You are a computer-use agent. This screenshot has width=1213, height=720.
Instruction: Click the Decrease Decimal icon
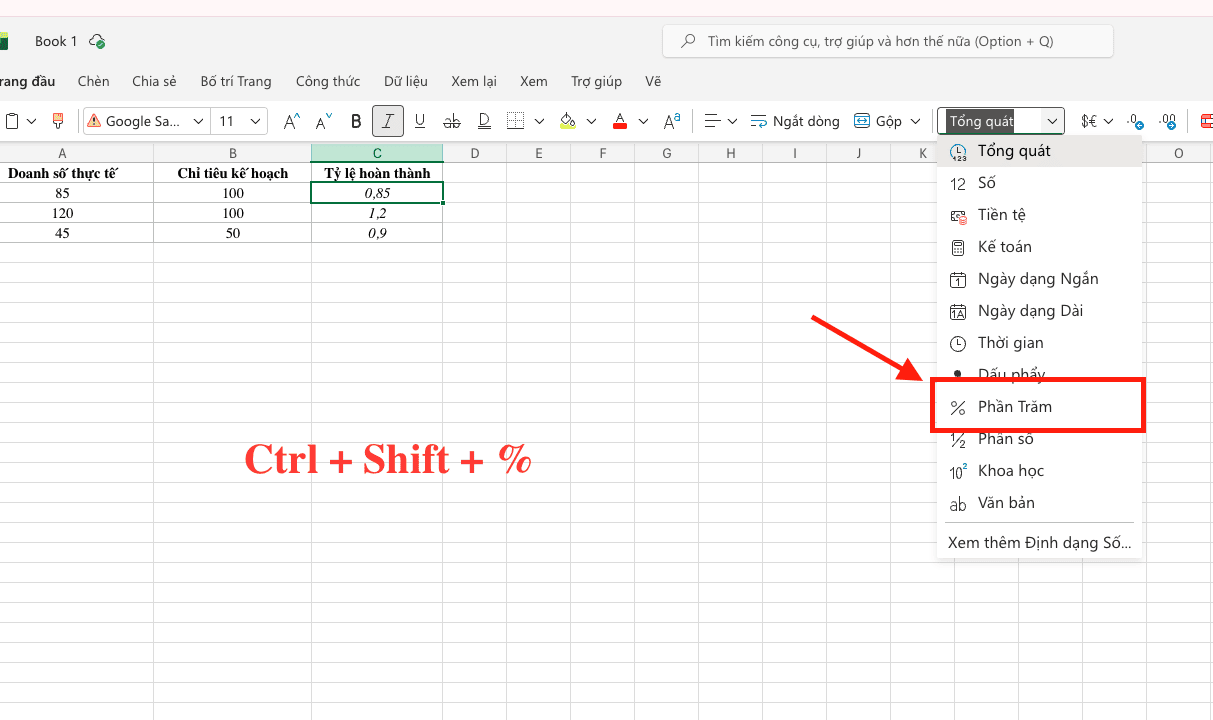click(x=1167, y=121)
